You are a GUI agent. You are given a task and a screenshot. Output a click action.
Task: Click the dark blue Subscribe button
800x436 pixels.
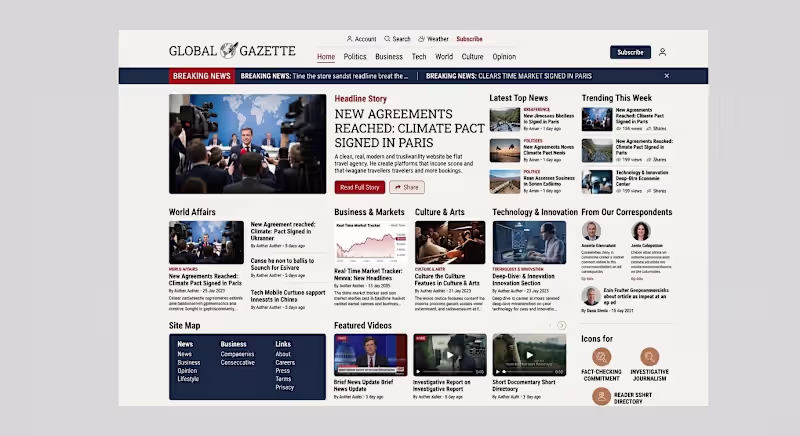point(630,52)
